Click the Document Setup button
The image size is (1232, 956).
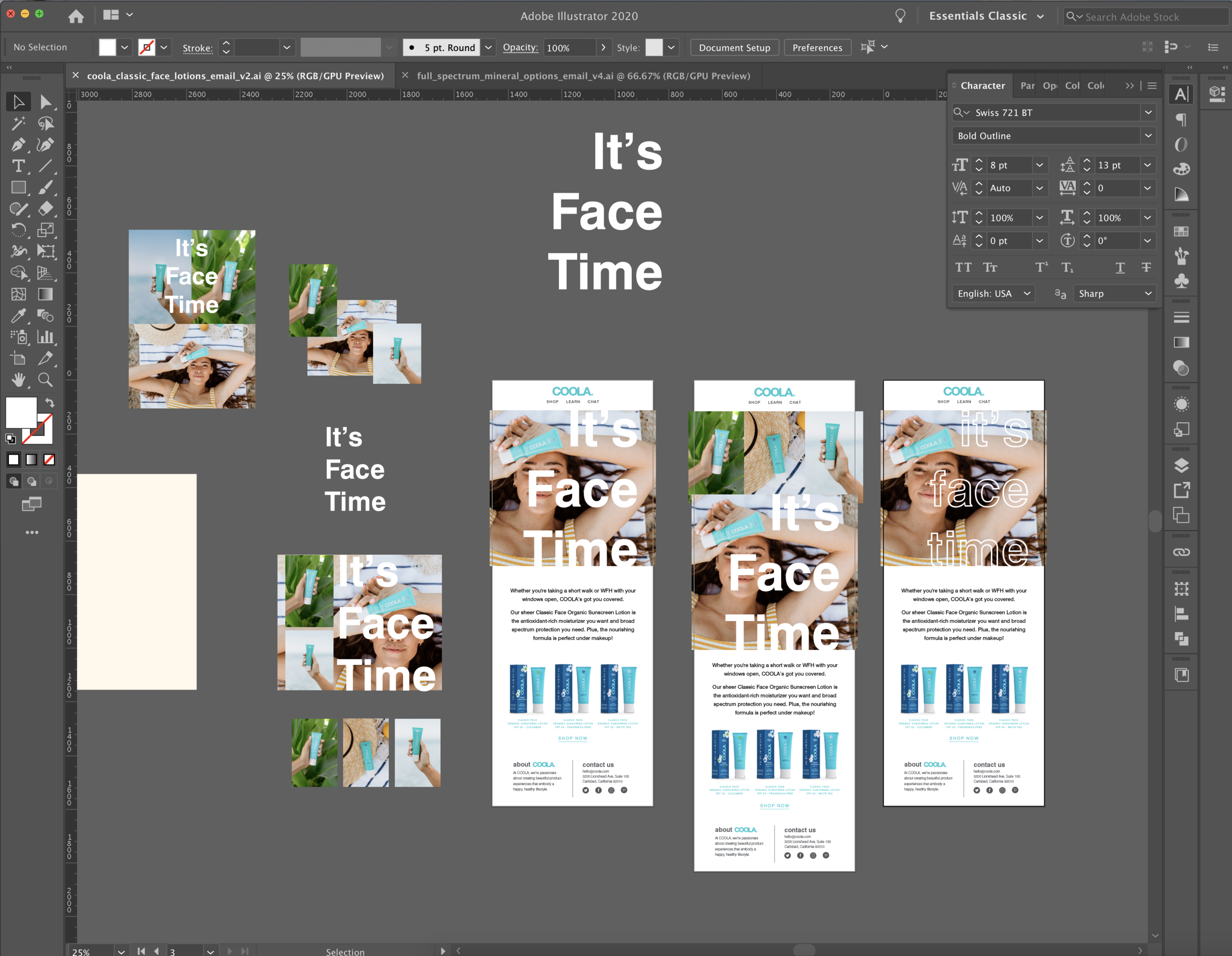point(734,47)
